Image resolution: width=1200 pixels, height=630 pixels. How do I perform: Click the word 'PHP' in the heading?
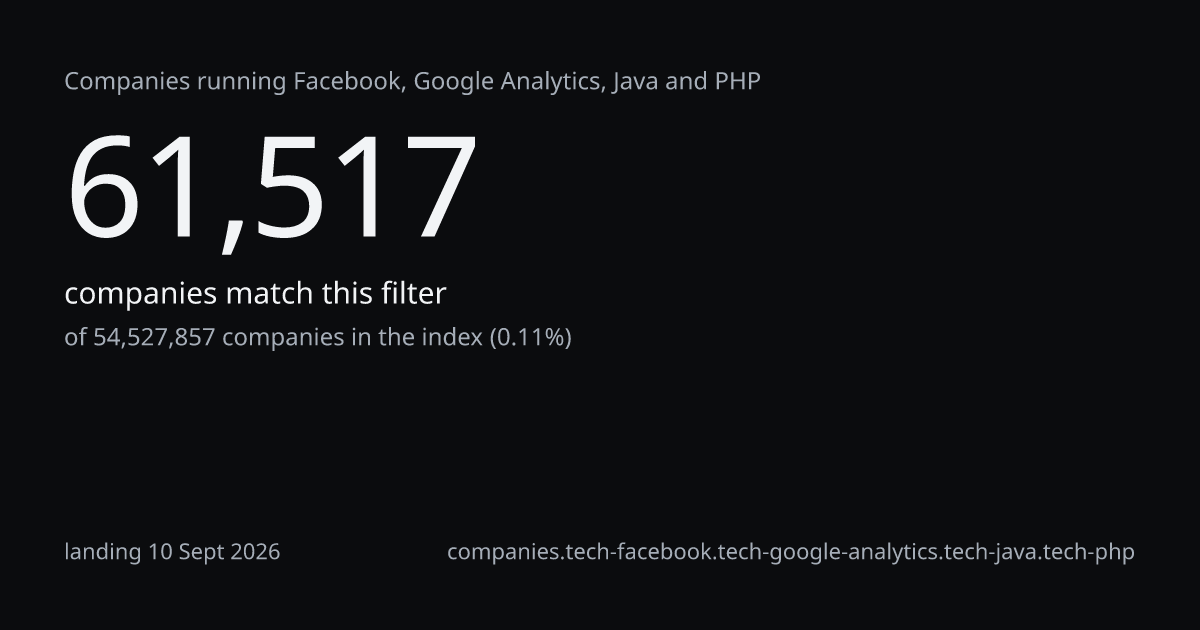[737, 81]
